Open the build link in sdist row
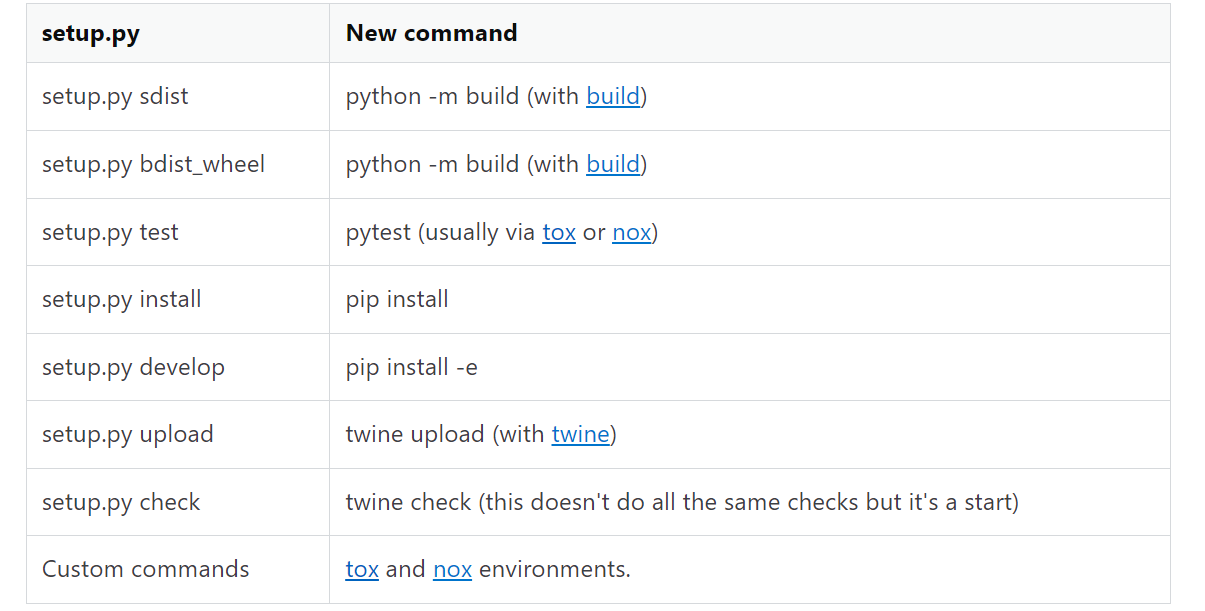Screen dimensions: 1205x611 coord(612,96)
